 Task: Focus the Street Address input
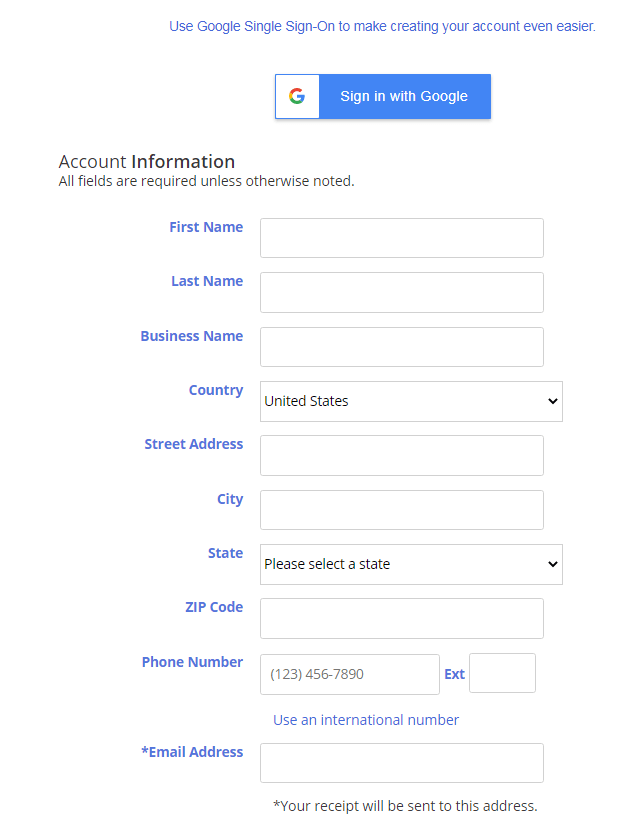tap(401, 455)
